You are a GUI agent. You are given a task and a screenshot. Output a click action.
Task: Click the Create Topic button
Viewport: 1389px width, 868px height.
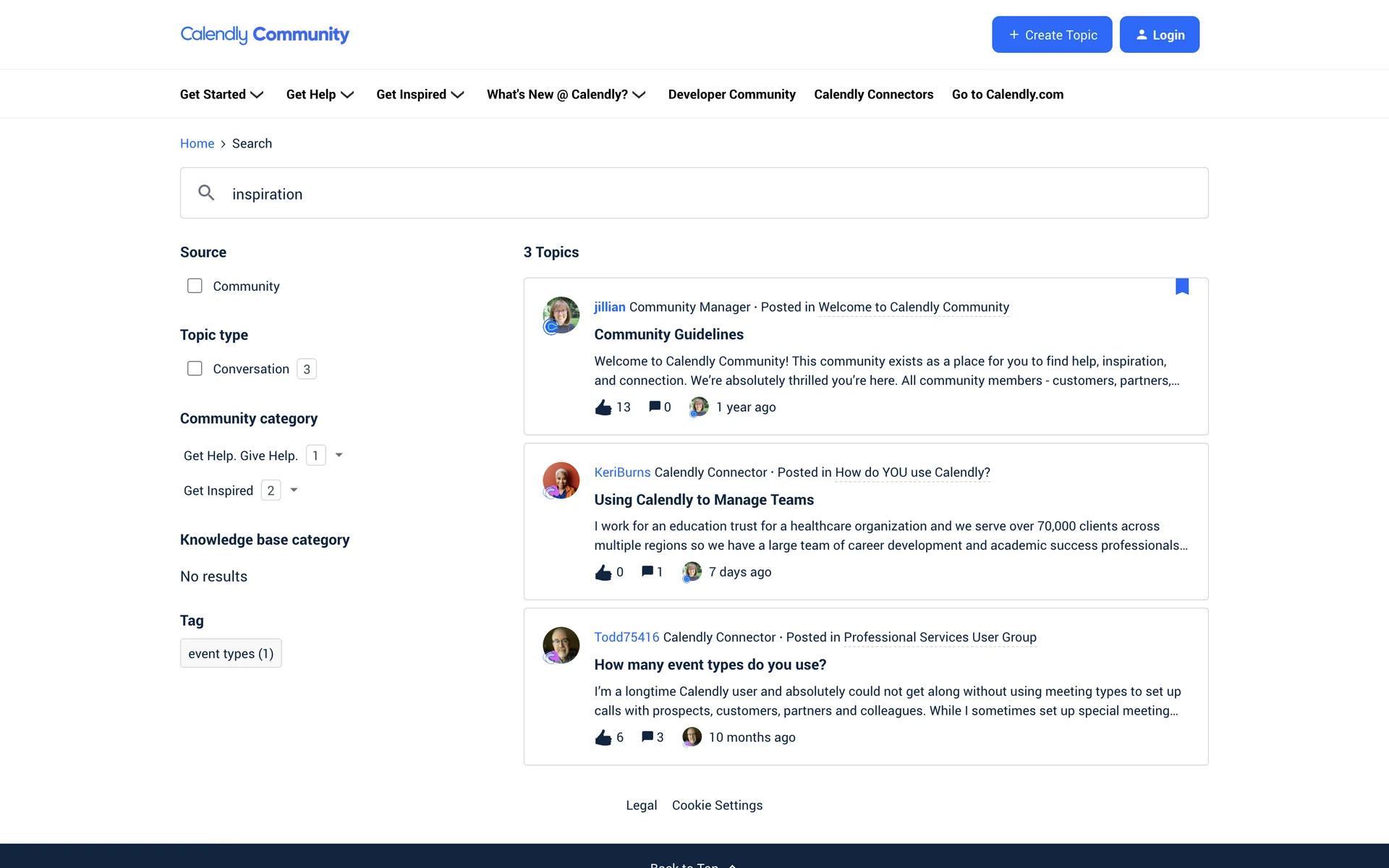1051,35
